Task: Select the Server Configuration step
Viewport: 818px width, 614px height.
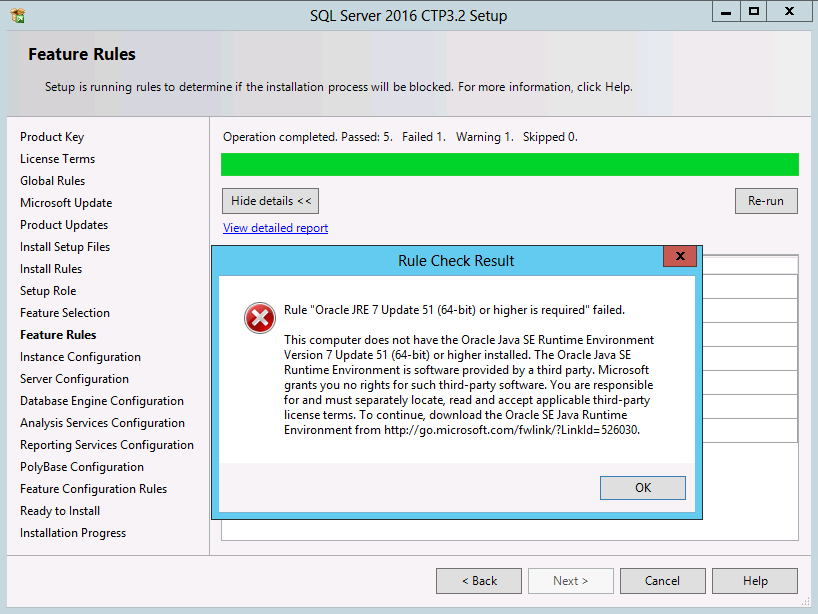Action: (x=74, y=379)
